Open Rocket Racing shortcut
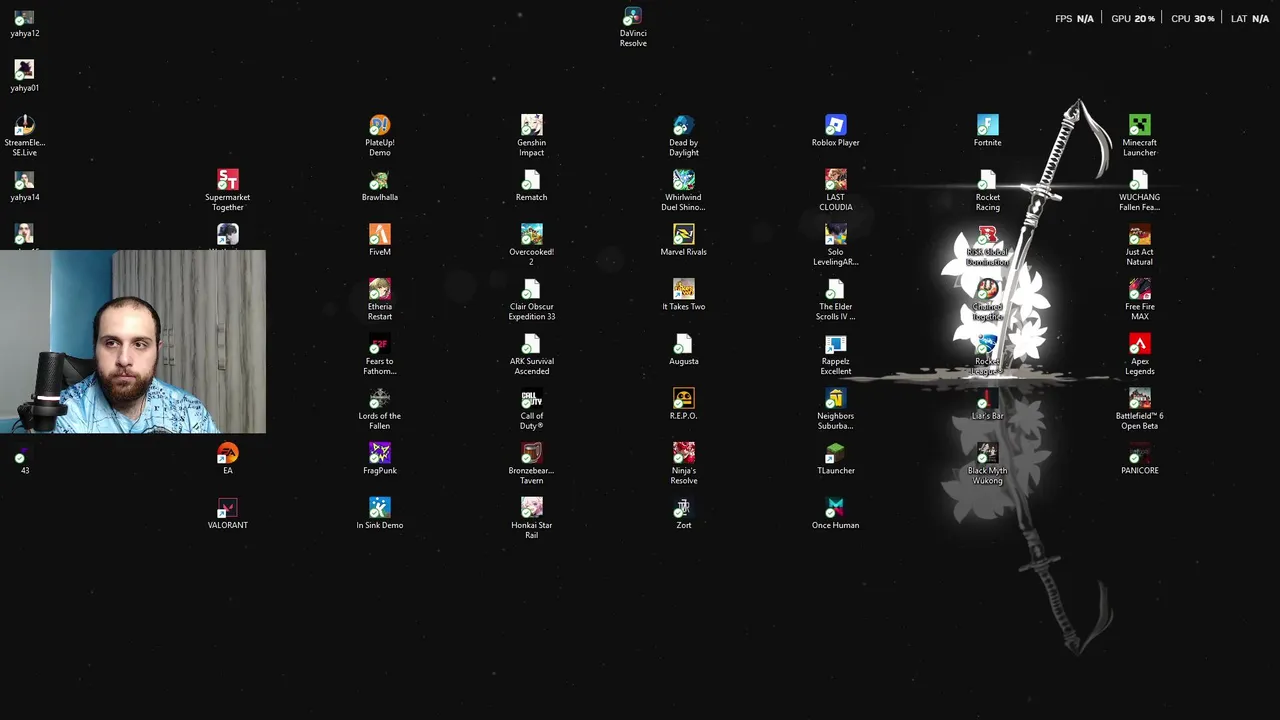This screenshot has width=1280, height=720. (x=988, y=190)
